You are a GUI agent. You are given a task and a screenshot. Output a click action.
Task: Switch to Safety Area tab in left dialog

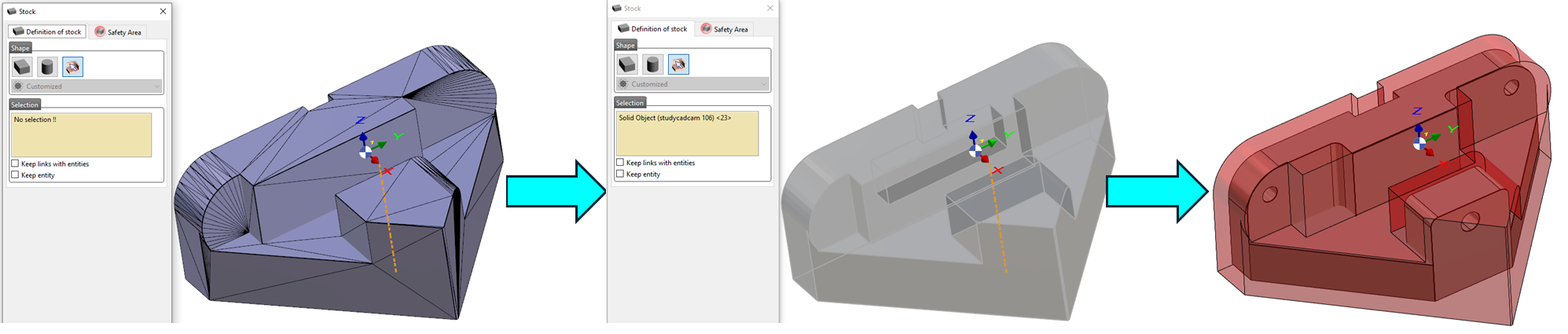pyautogui.click(x=117, y=32)
